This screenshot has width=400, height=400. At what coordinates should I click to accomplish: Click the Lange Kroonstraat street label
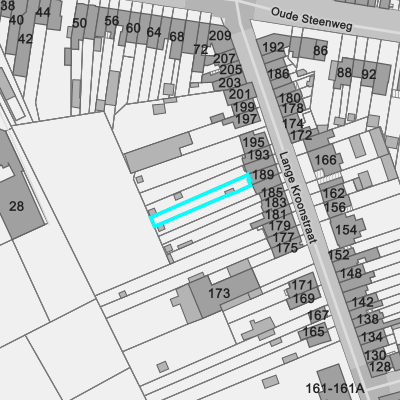[x=297, y=198]
